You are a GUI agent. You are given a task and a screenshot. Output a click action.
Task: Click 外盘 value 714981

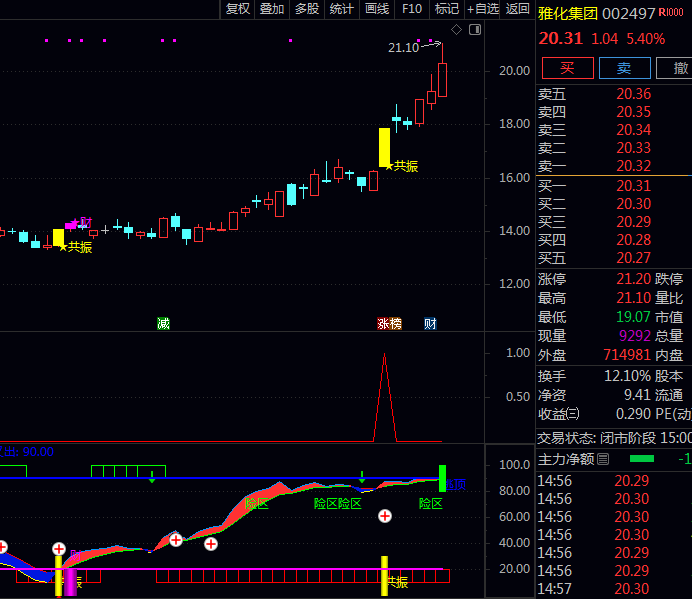pyautogui.click(x=627, y=355)
